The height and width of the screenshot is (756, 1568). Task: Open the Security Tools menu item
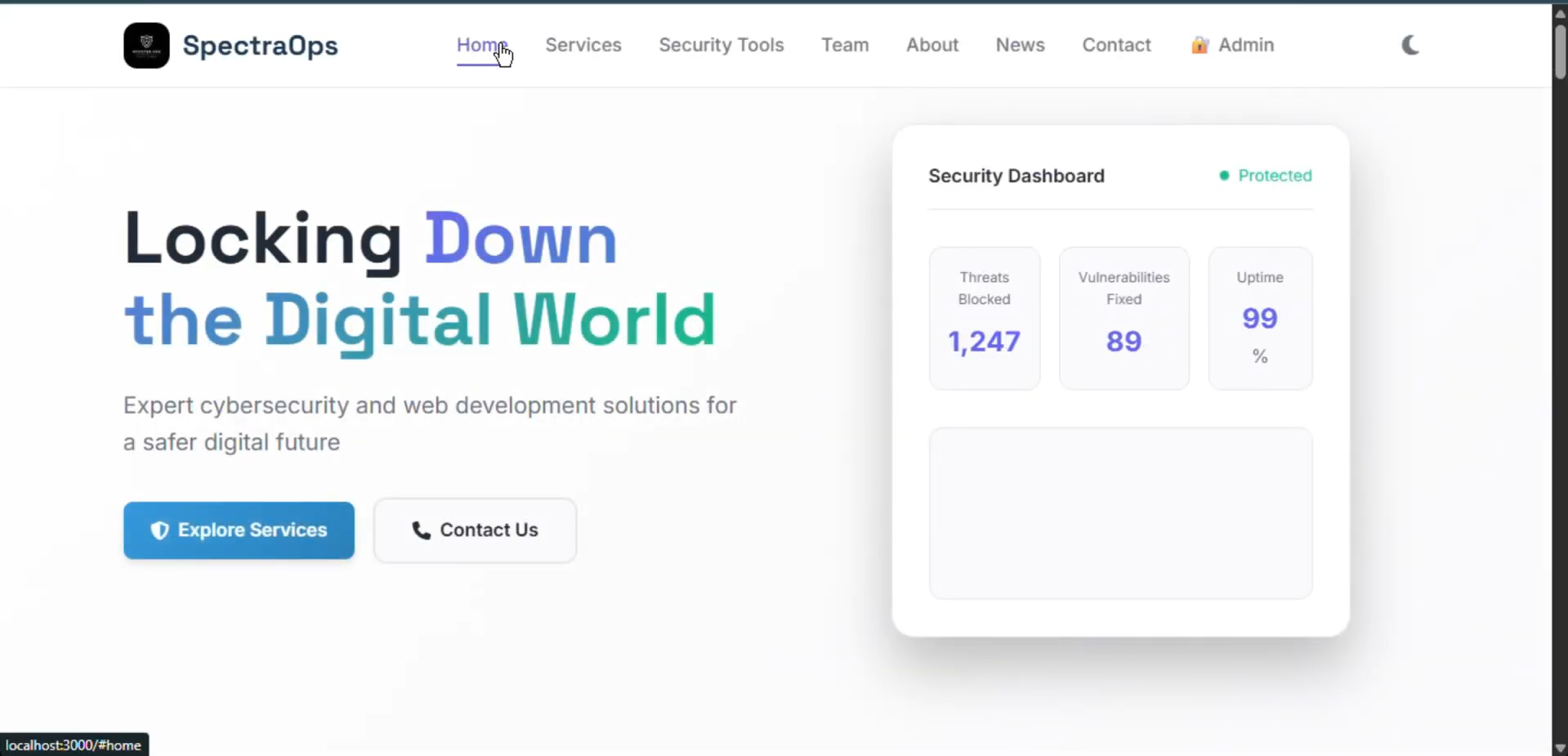tap(721, 45)
